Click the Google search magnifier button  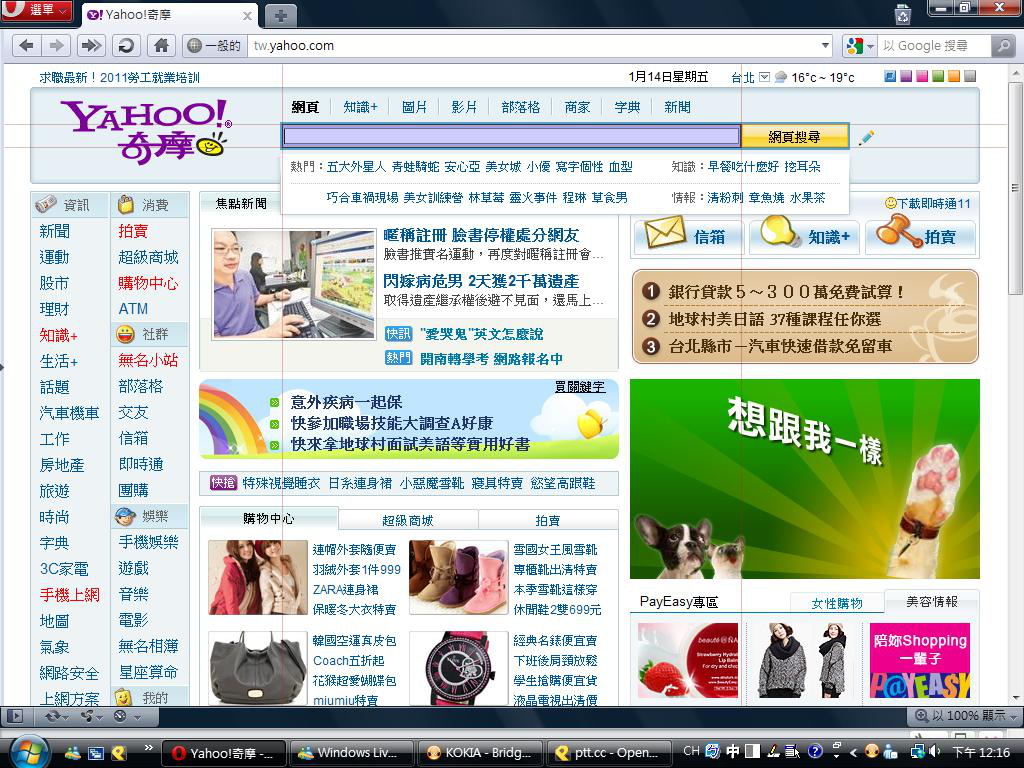click(1002, 46)
